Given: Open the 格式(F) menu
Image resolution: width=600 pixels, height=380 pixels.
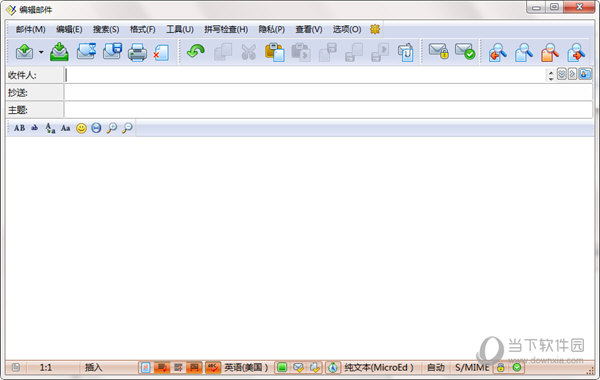Looking at the screenshot, I should pos(142,29).
